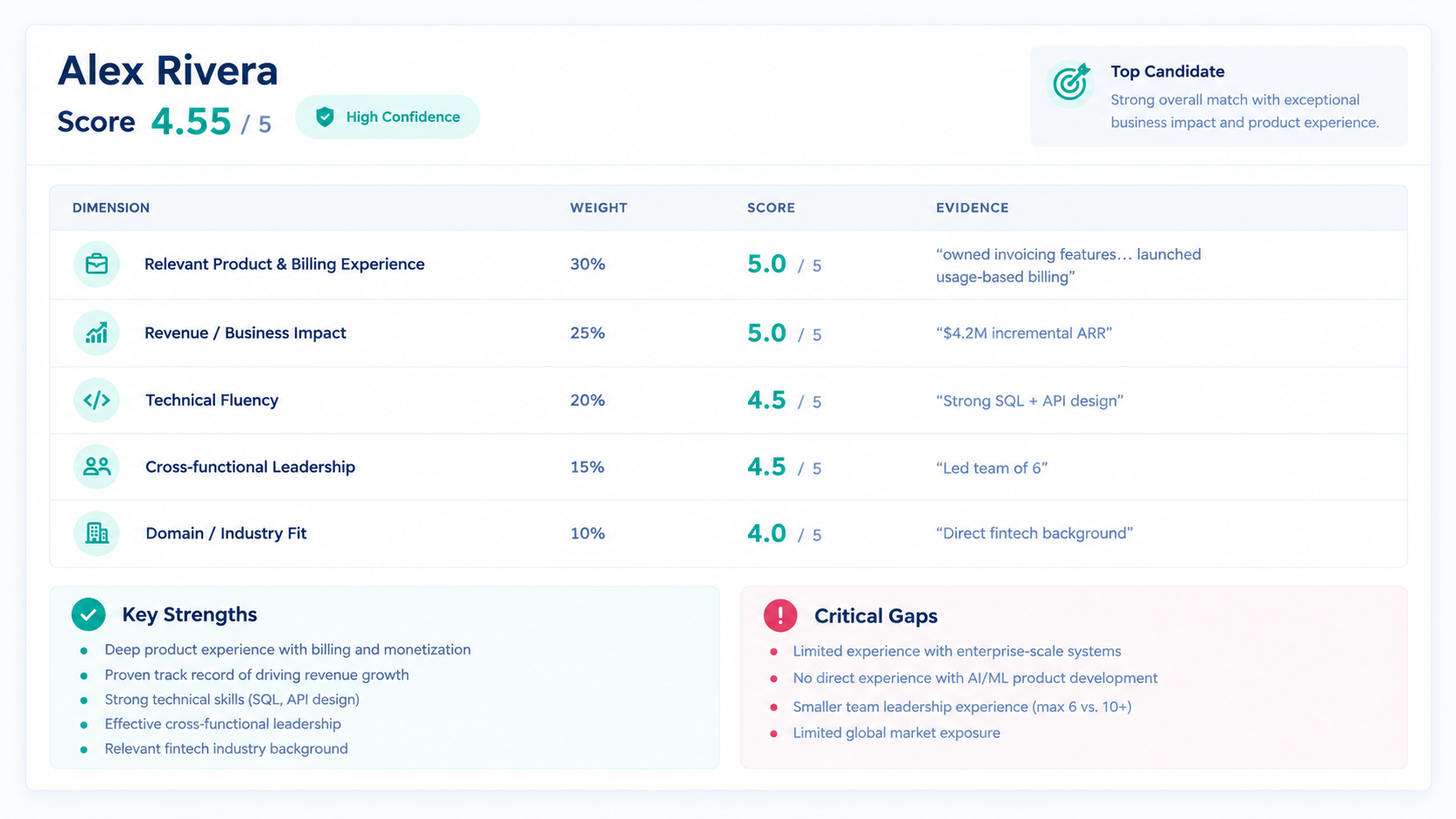1456x819 pixels.
Task: Click the "Led team of 6" evidence
Action: point(992,468)
